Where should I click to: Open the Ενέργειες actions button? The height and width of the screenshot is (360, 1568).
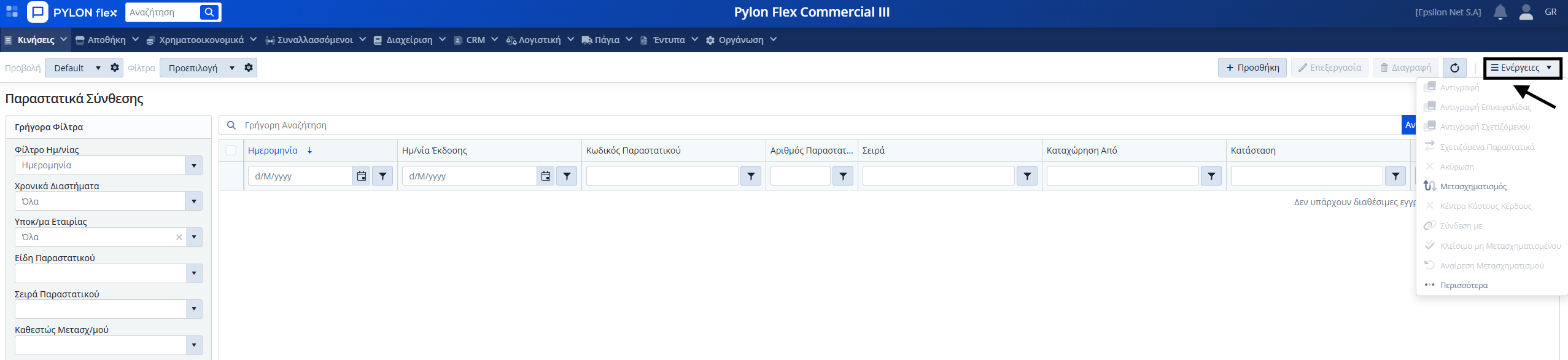1521,68
